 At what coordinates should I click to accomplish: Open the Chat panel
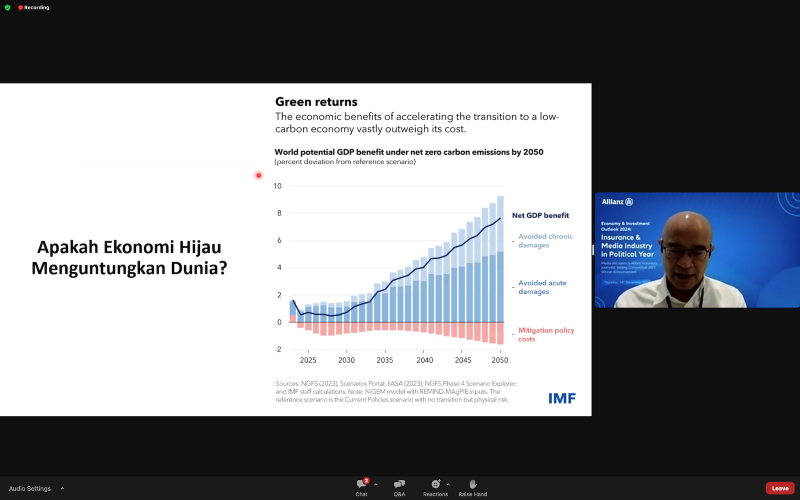[362, 488]
